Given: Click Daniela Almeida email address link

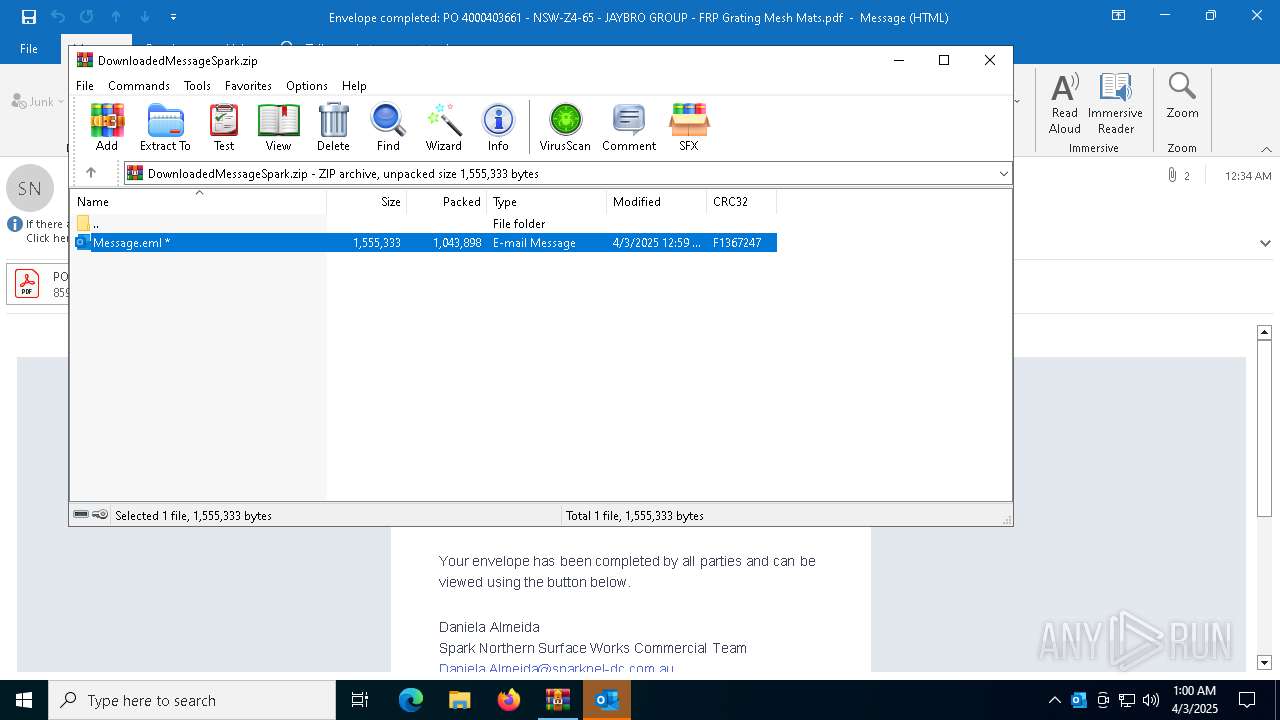Looking at the screenshot, I should [x=556, y=668].
